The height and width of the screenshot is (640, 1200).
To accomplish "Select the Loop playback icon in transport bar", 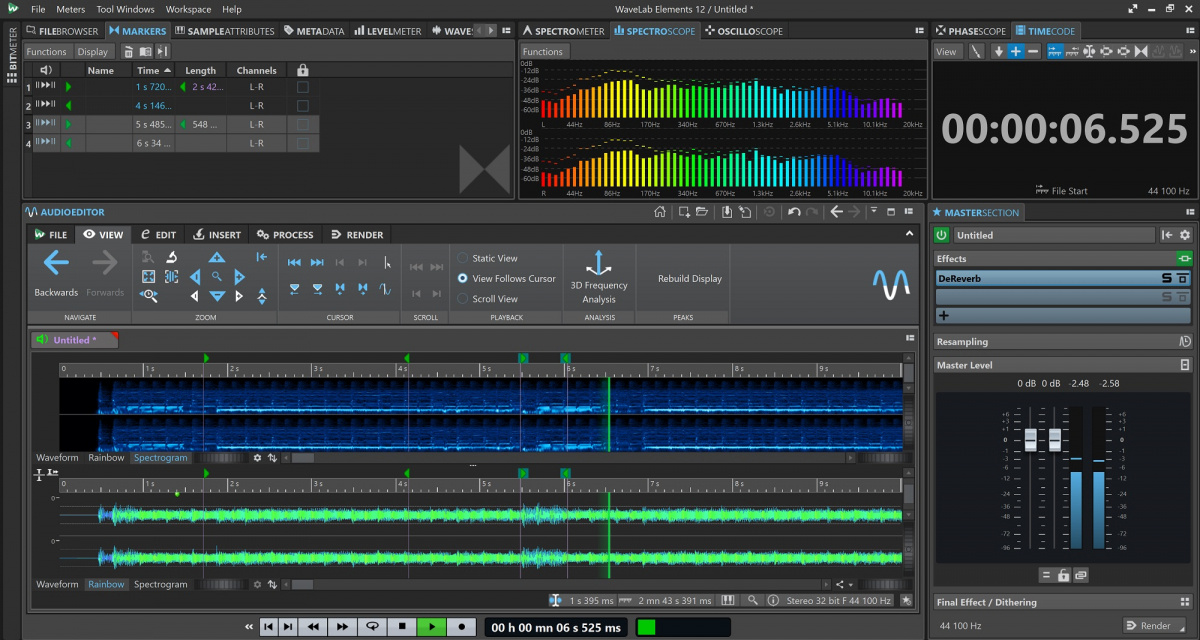I will tap(372, 626).
